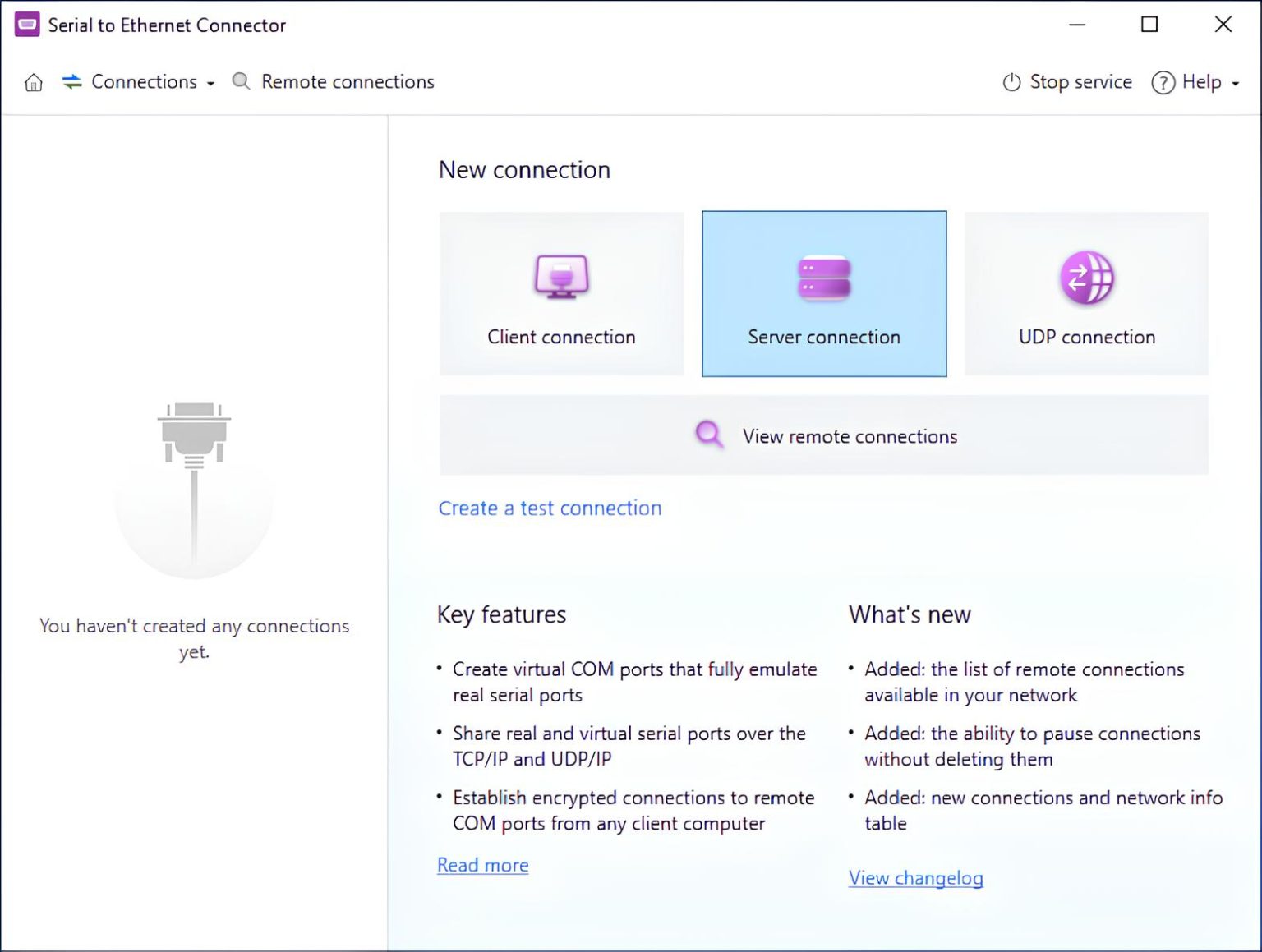Screen dimensions: 1262x952
Task: Expand the Connections dropdown arrow
Action: click(x=211, y=84)
